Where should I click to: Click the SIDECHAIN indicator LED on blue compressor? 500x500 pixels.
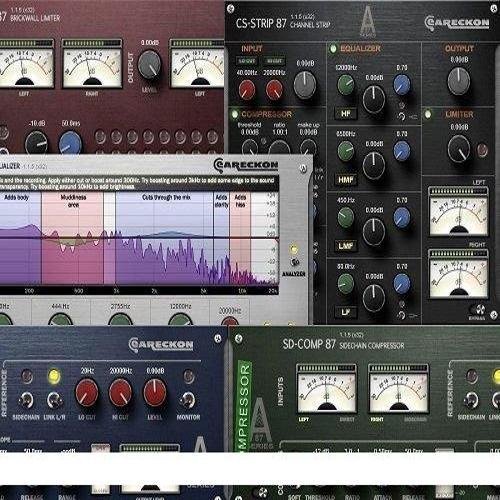[x=27, y=376]
